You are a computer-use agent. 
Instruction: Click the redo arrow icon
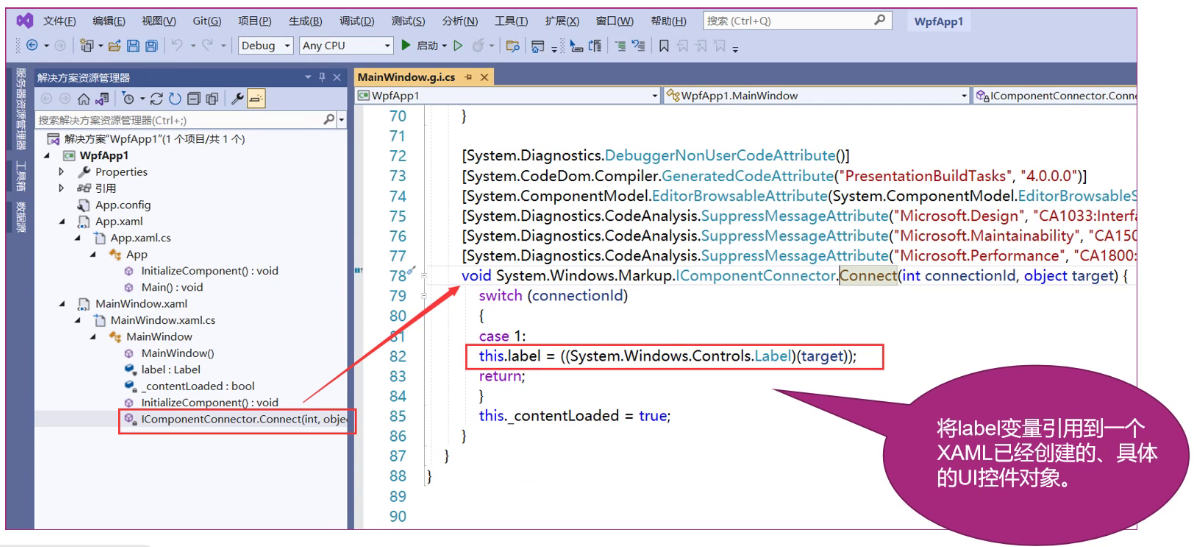click(208, 46)
